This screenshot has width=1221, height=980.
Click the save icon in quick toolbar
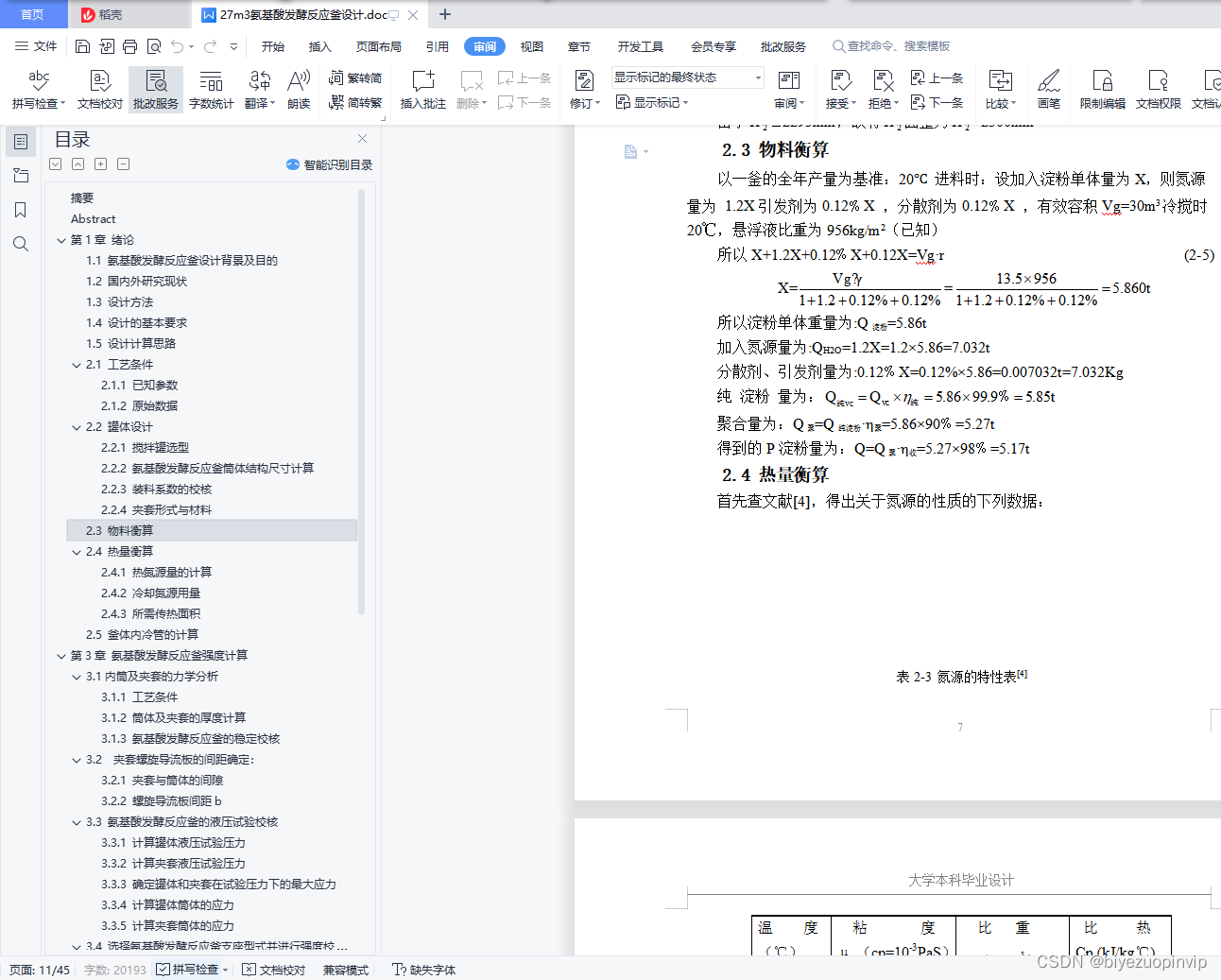point(82,46)
